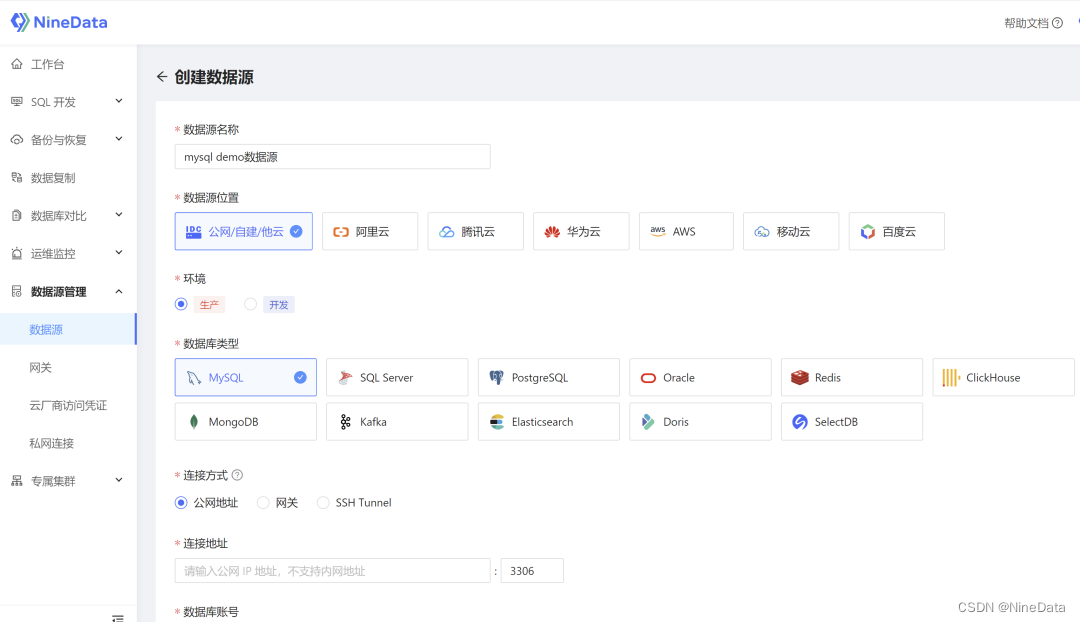This screenshot has height=622, width=1080.
Task: Click the help question mark next to 连接方式
Action: (237, 475)
